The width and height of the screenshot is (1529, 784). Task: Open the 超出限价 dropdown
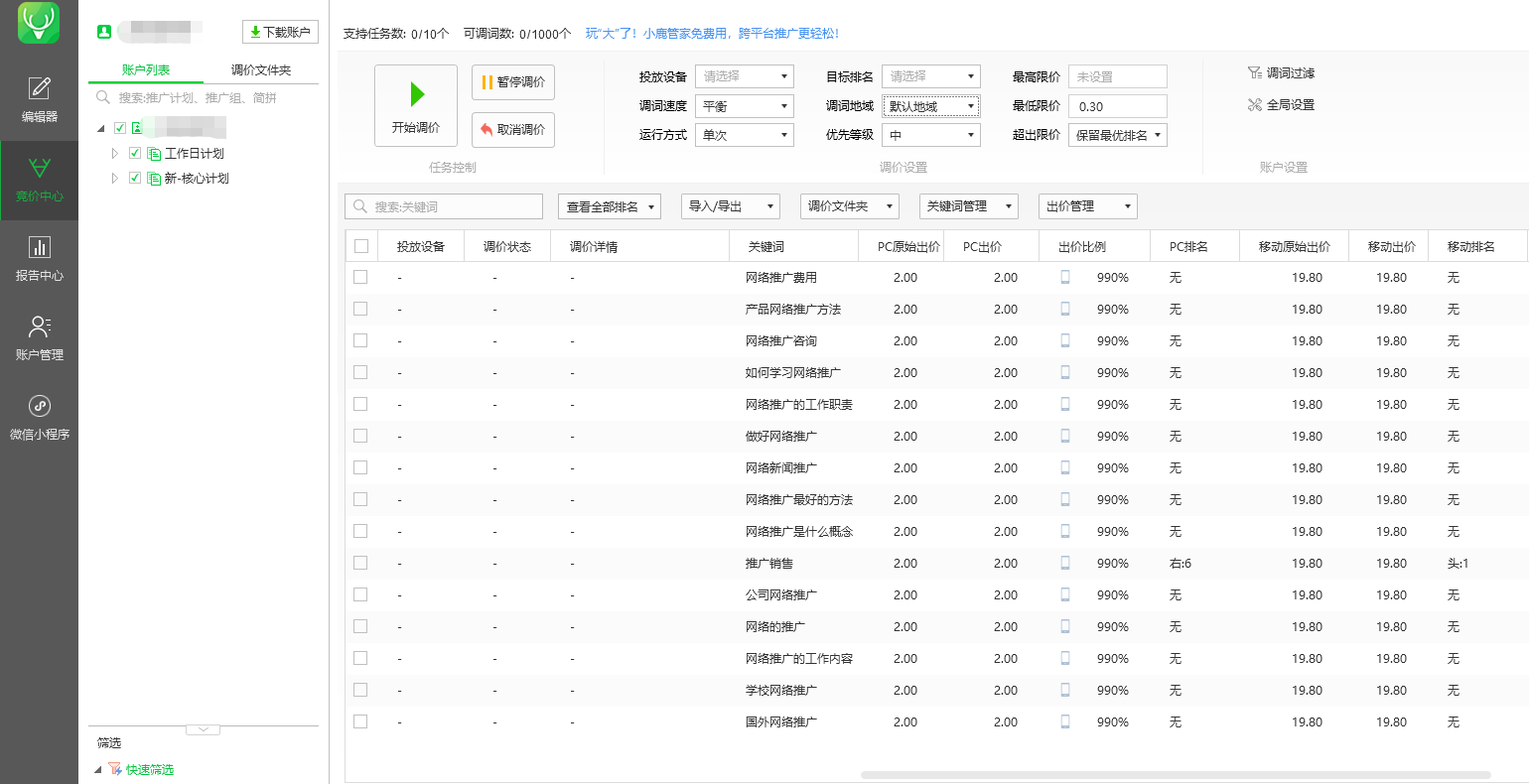coord(1118,135)
